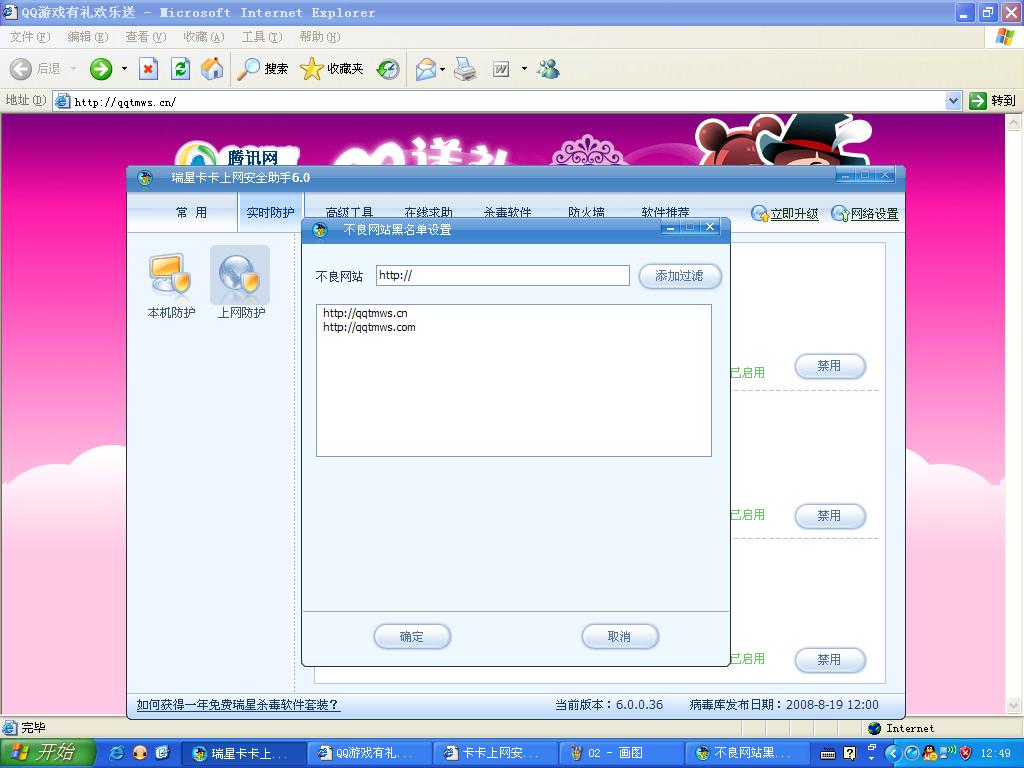Switch to 瑞星卡卡上... taskbar window

click(242, 754)
